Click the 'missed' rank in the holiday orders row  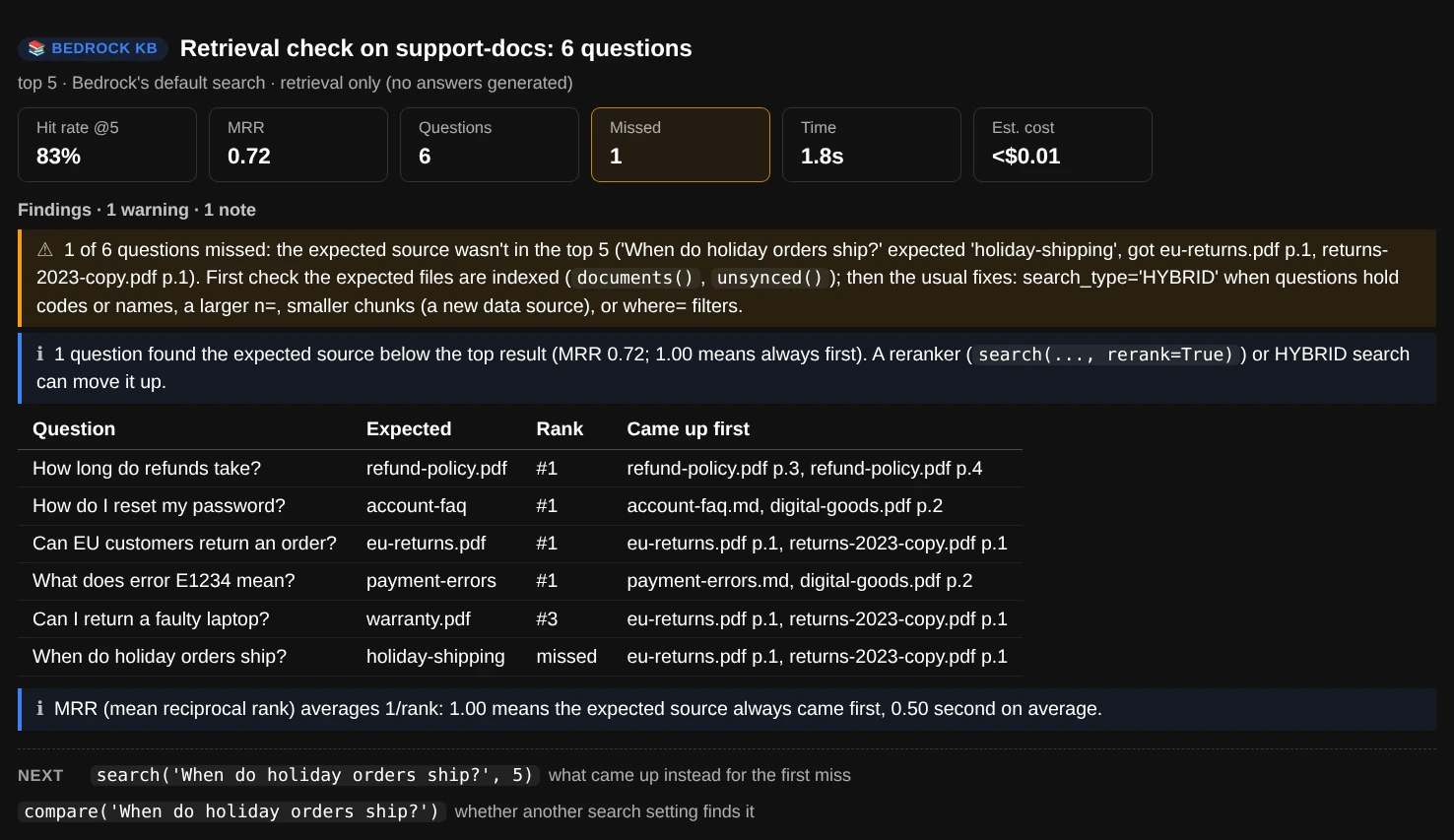click(x=566, y=657)
